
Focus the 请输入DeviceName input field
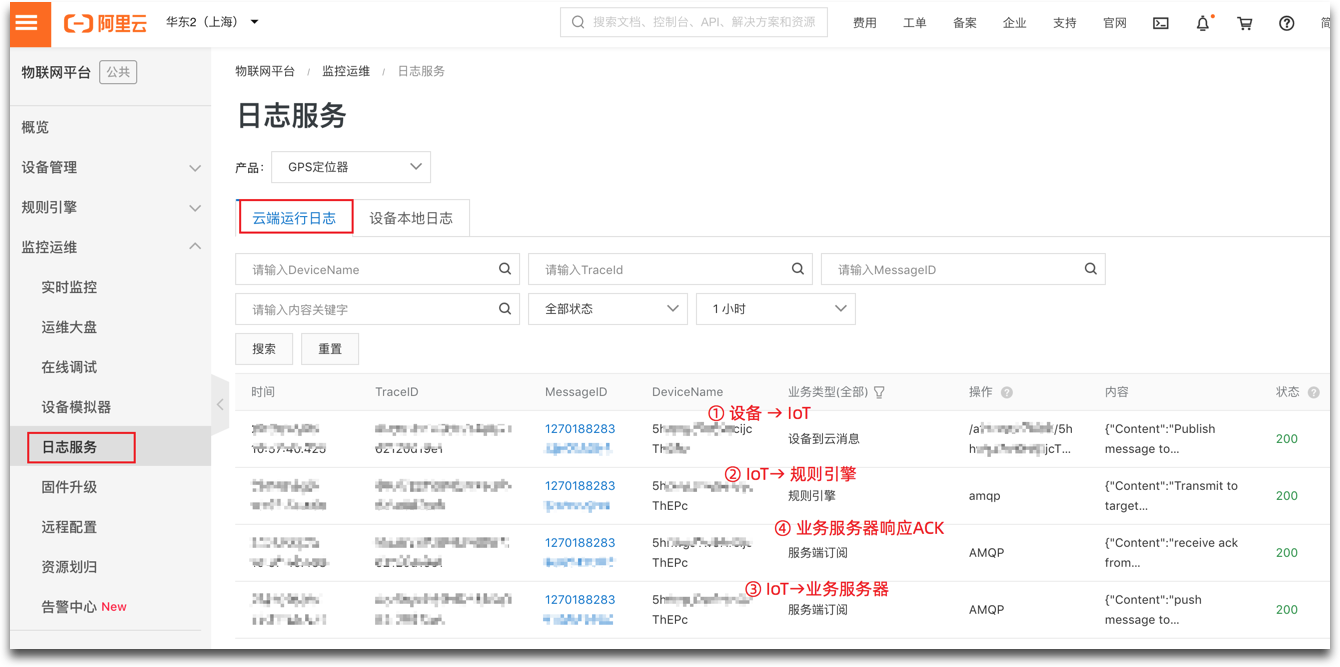378,269
